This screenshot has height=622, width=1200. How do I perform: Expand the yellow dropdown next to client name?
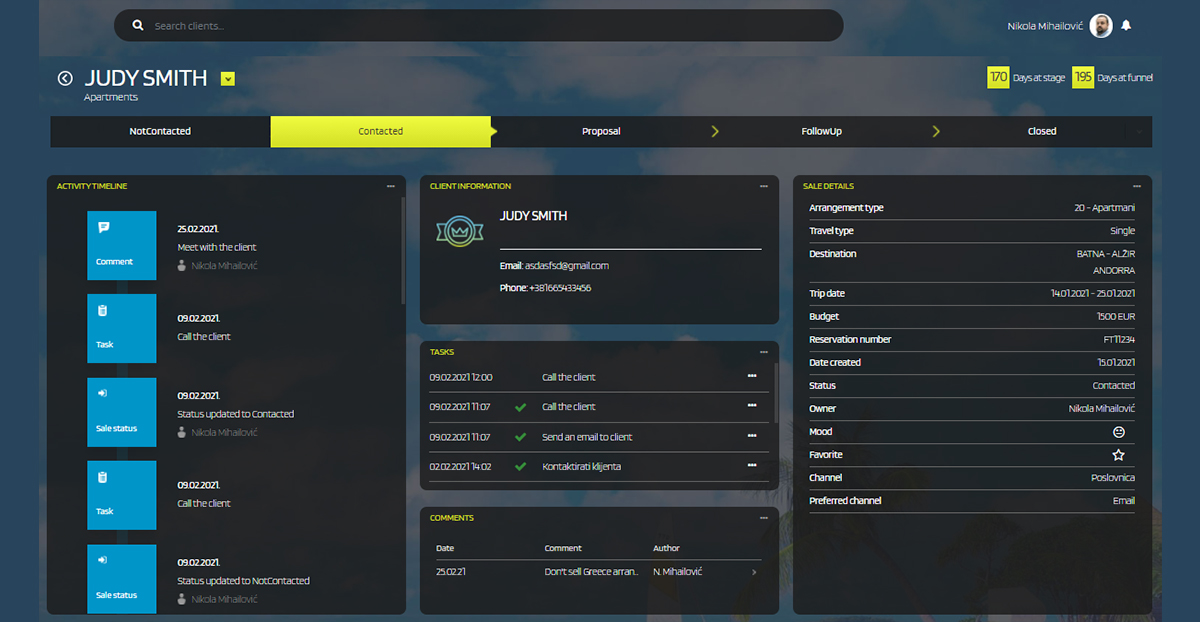228,79
